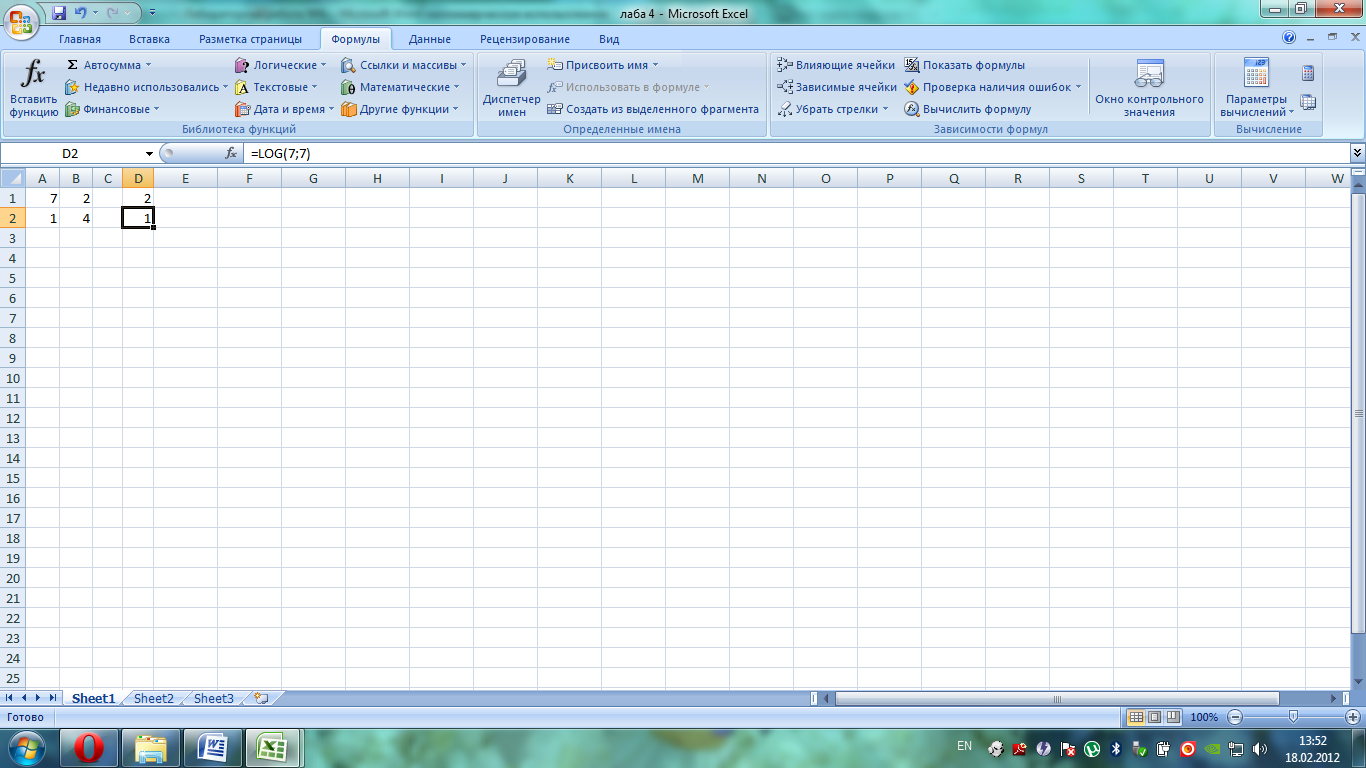Viewport: 1366px width, 768px height.
Task: Click Calculate Now calculator icon
Action: 1308,73
